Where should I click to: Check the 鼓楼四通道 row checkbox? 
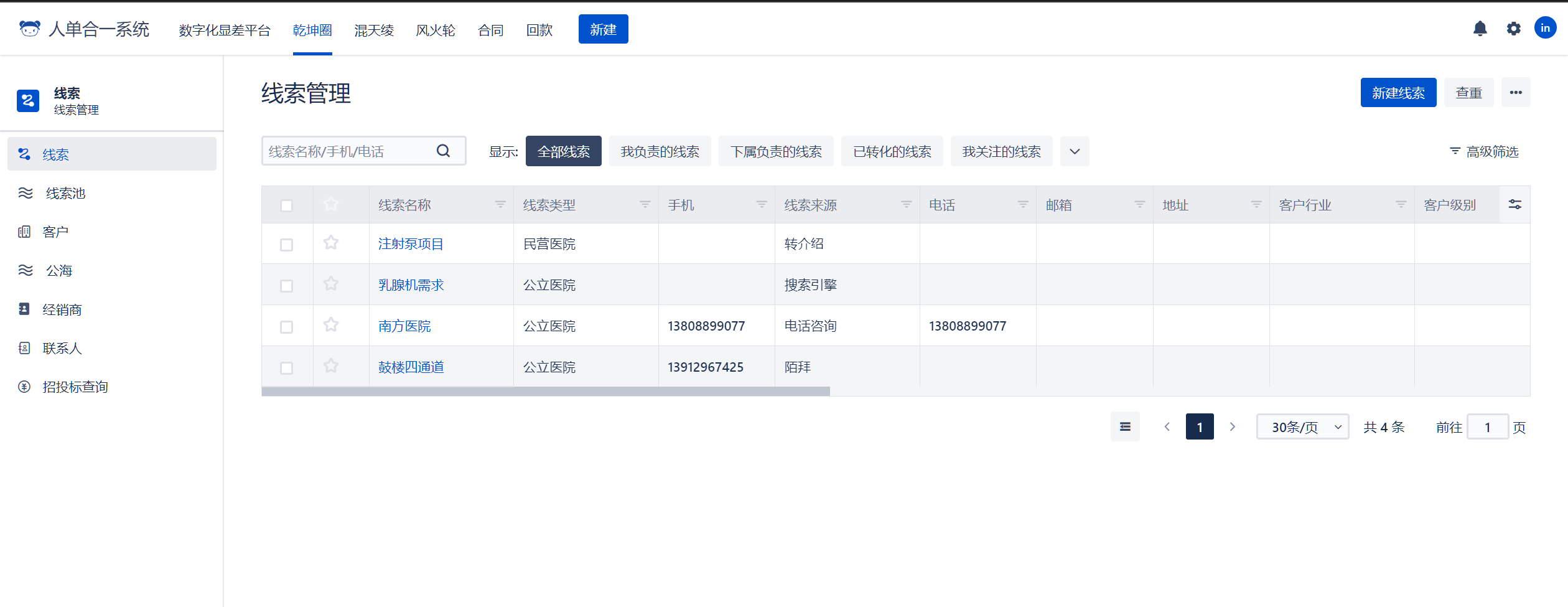click(x=286, y=368)
